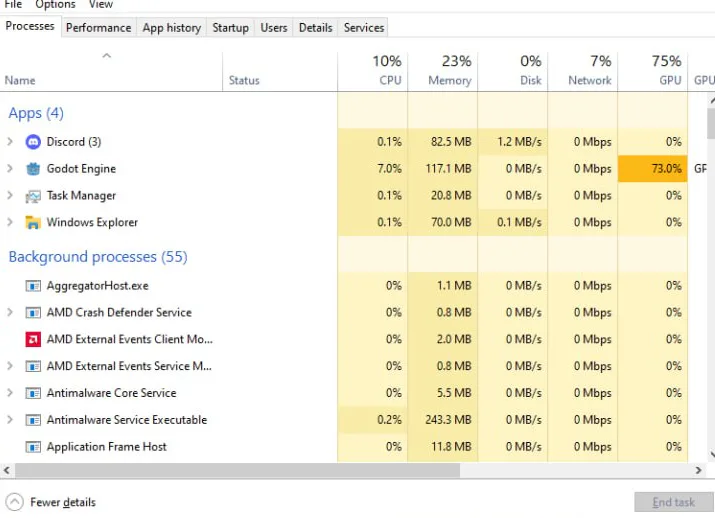
Task: Switch to the Users tab
Action: point(274,28)
